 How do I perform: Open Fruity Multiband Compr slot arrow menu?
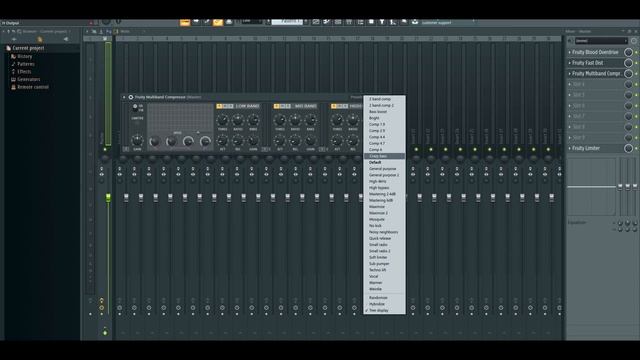pyautogui.click(x=569, y=73)
